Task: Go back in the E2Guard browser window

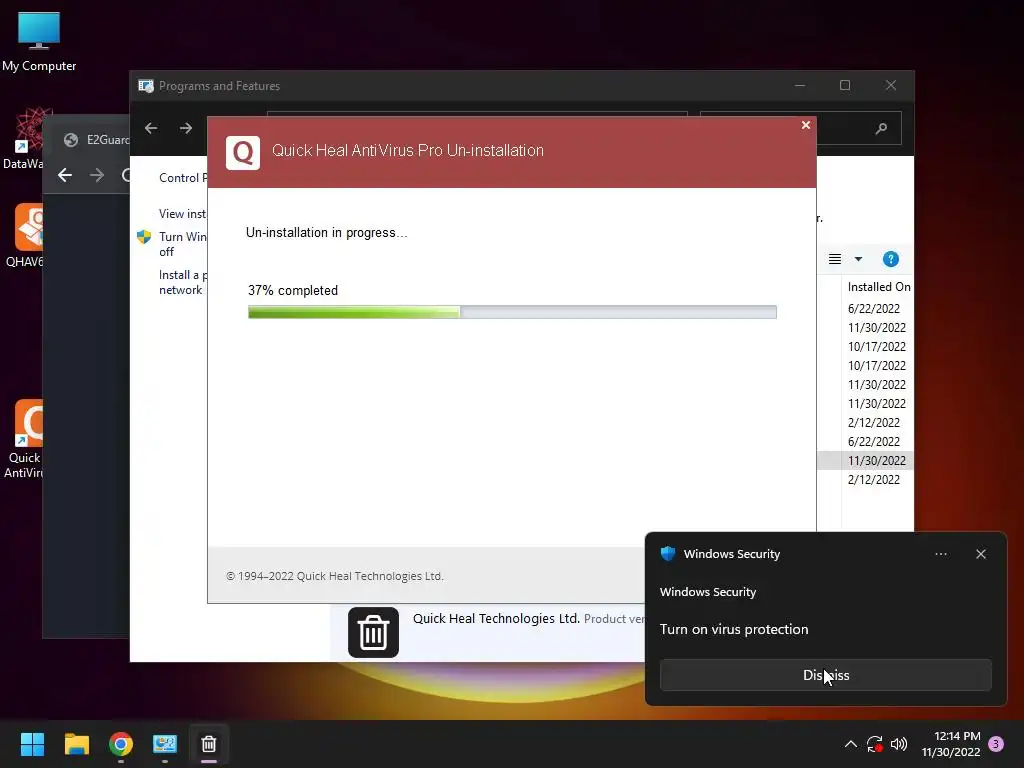Action: [65, 175]
